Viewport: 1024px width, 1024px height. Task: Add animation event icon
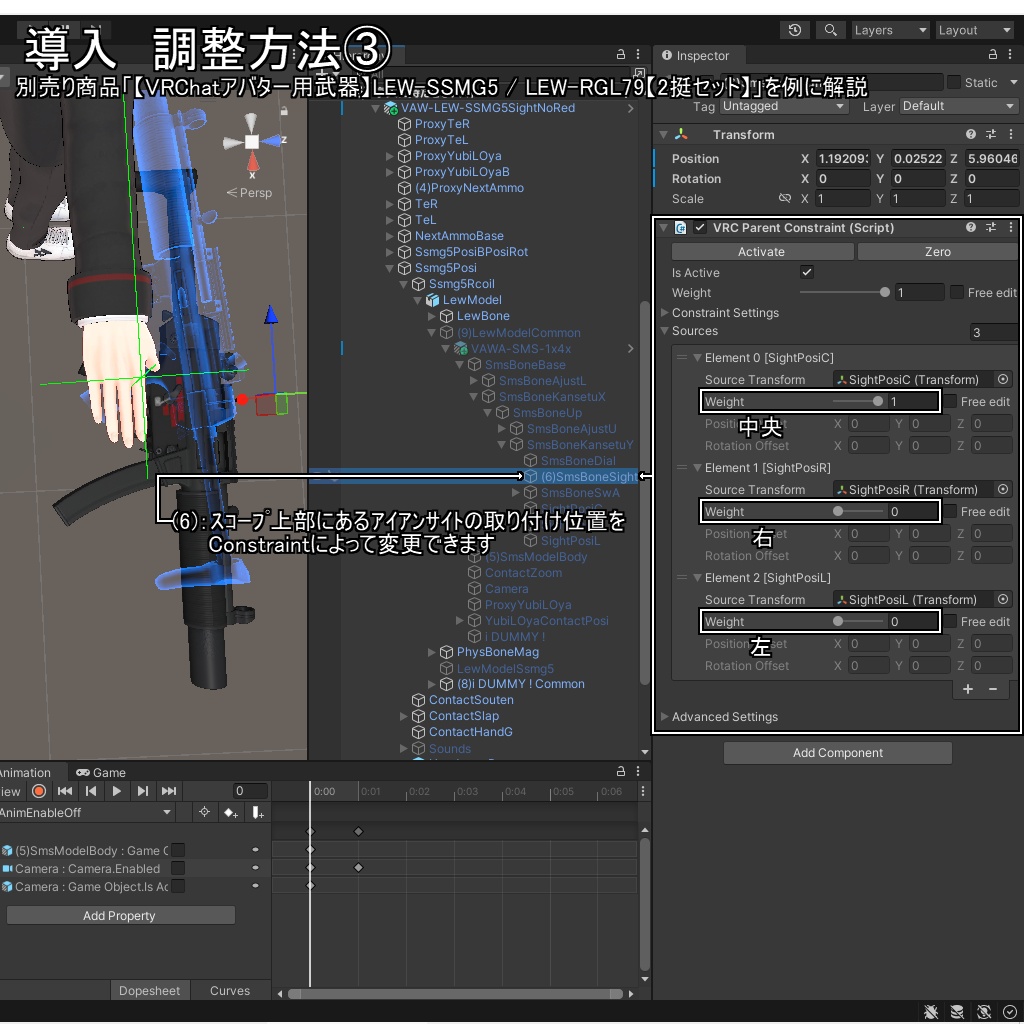pyautogui.click(x=257, y=812)
